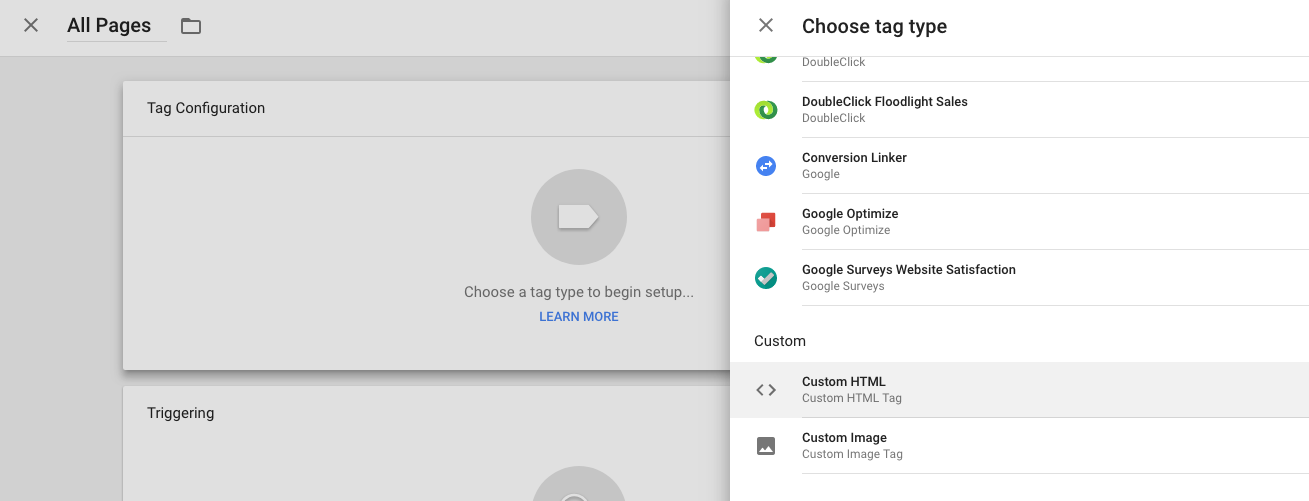
Task: Choose the Conversion Linker tag type
Action: (x=1019, y=166)
